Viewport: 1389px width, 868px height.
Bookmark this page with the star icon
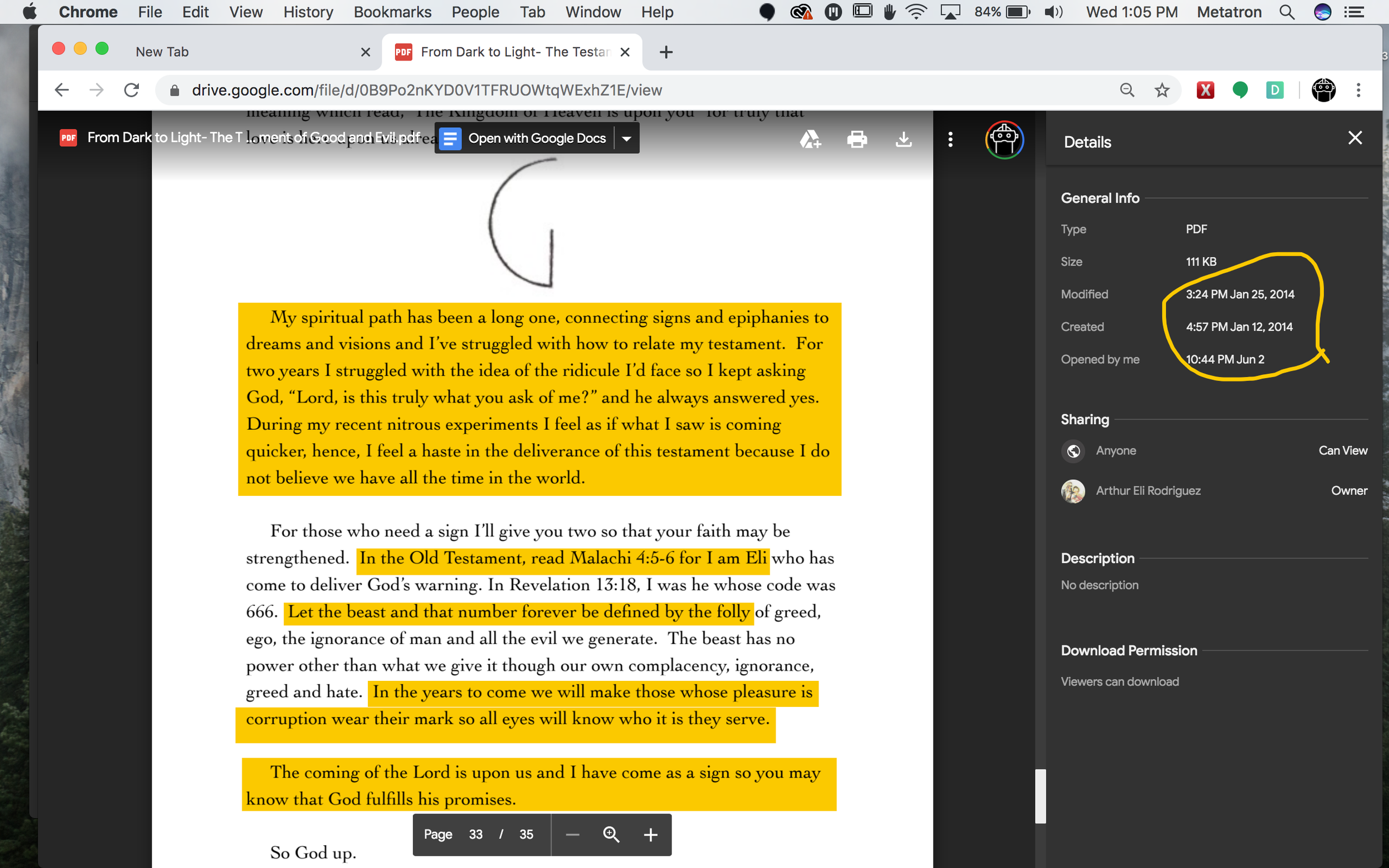[x=1162, y=90]
